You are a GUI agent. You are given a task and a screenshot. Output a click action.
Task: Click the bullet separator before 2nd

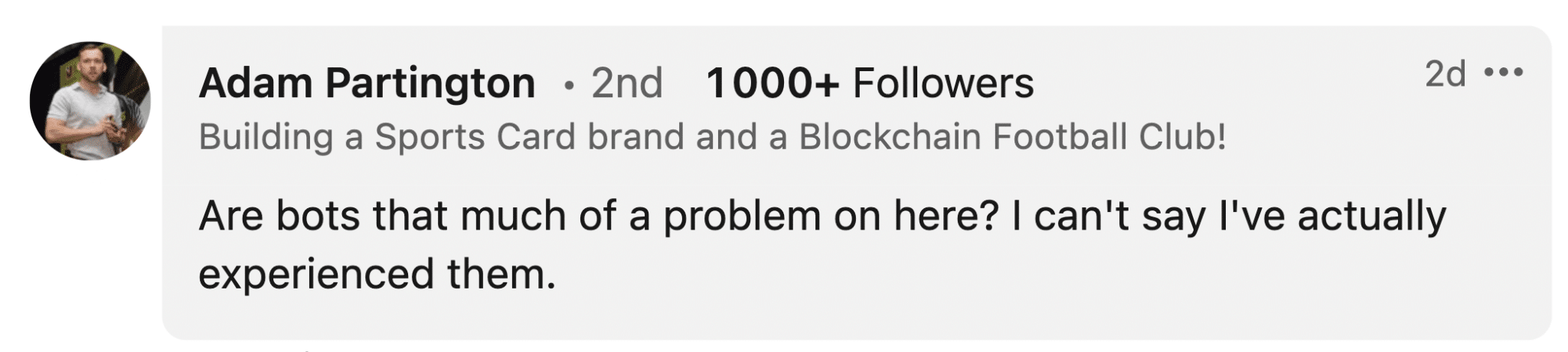tap(568, 86)
